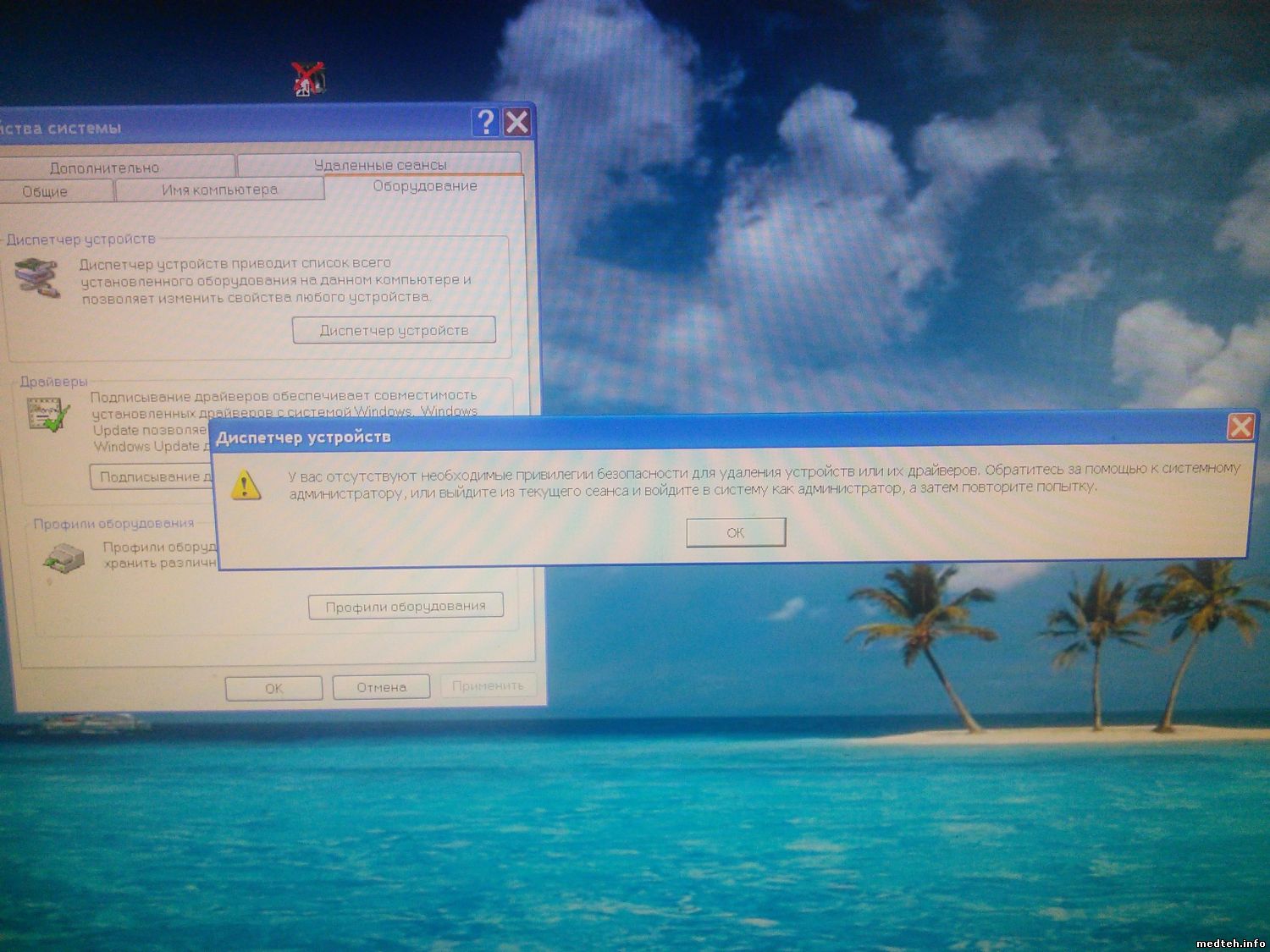Viewport: 1270px width, 952px height.
Task: Go to the Имя компьютера tab
Action: 219,190
